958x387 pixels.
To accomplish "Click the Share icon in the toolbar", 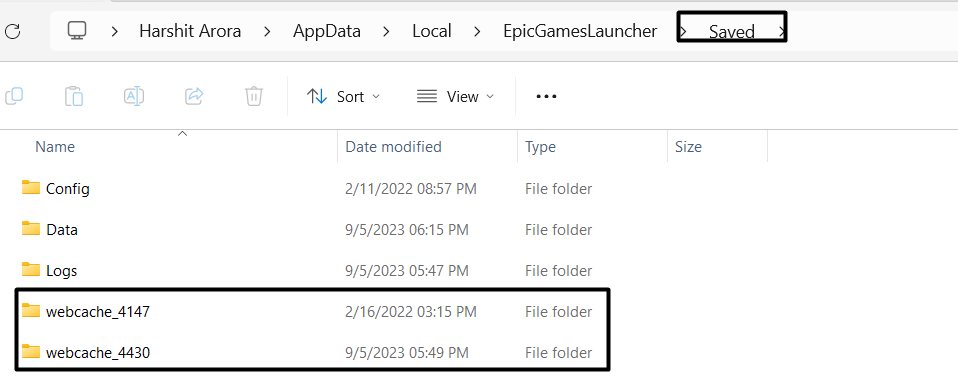I will tap(194, 96).
